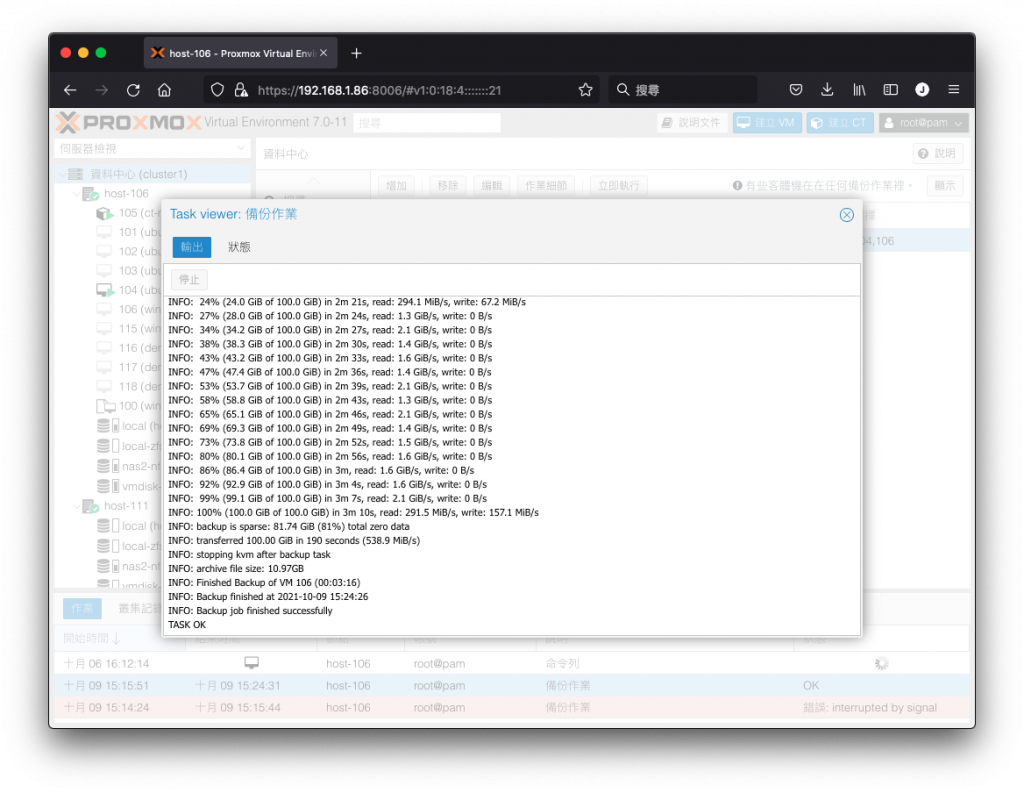Open the browser home page icon
This screenshot has width=1024, height=793.
[x=165, y=90]
